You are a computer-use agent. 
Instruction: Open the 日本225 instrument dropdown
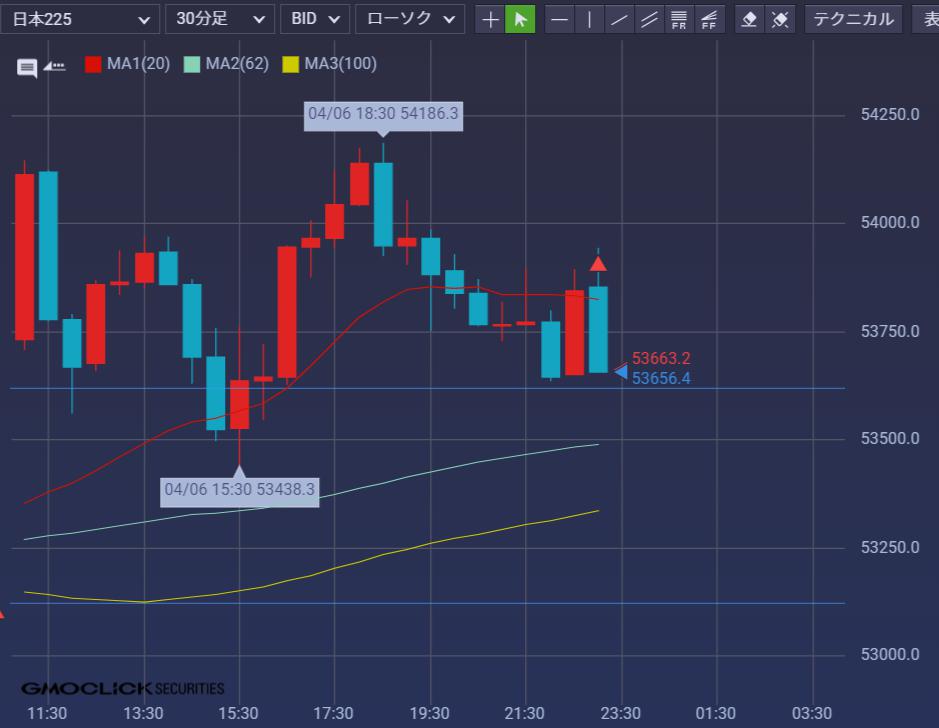tap(80, 19)
